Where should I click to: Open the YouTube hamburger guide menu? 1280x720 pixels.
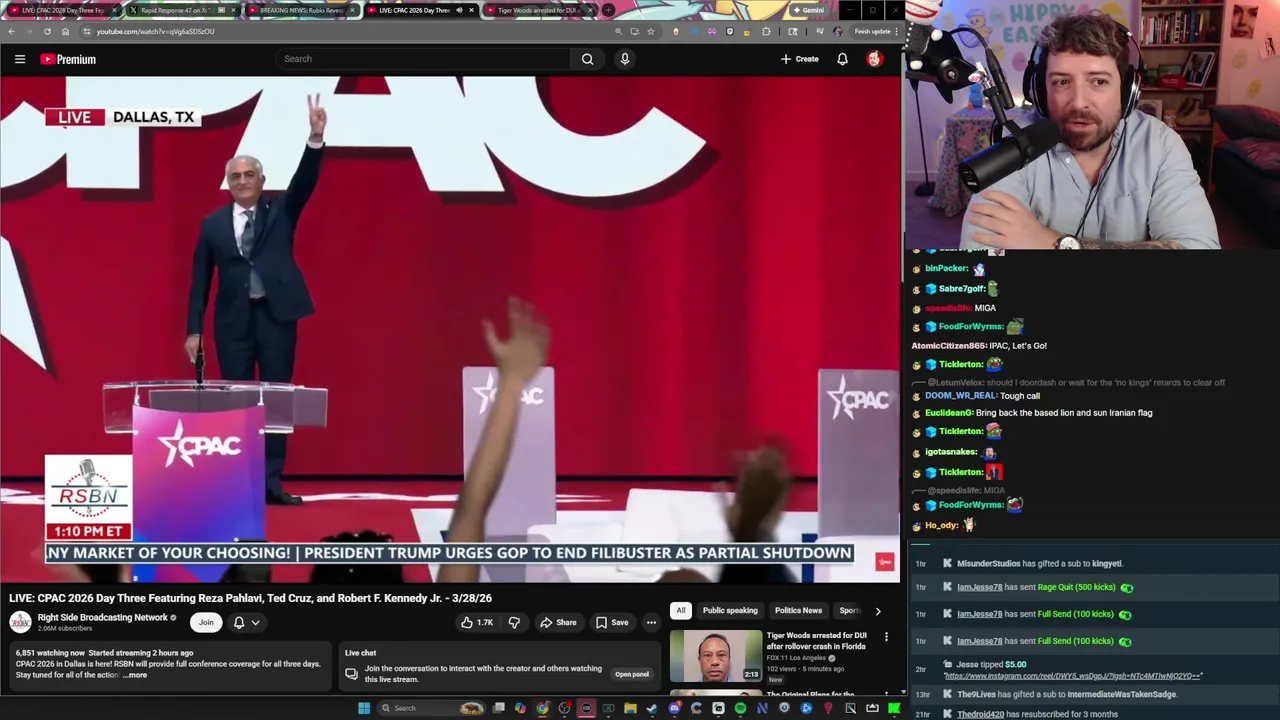[20, 59]
